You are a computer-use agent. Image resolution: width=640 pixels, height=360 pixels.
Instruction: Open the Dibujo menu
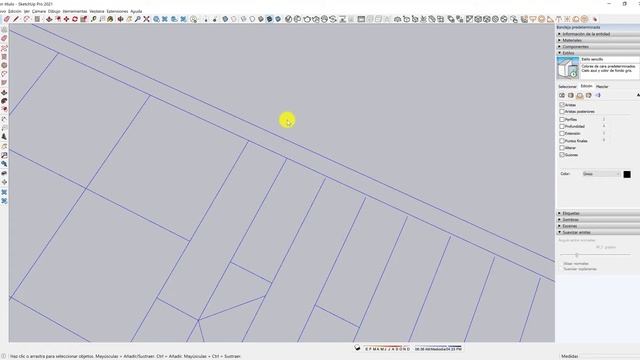point(54,11)
